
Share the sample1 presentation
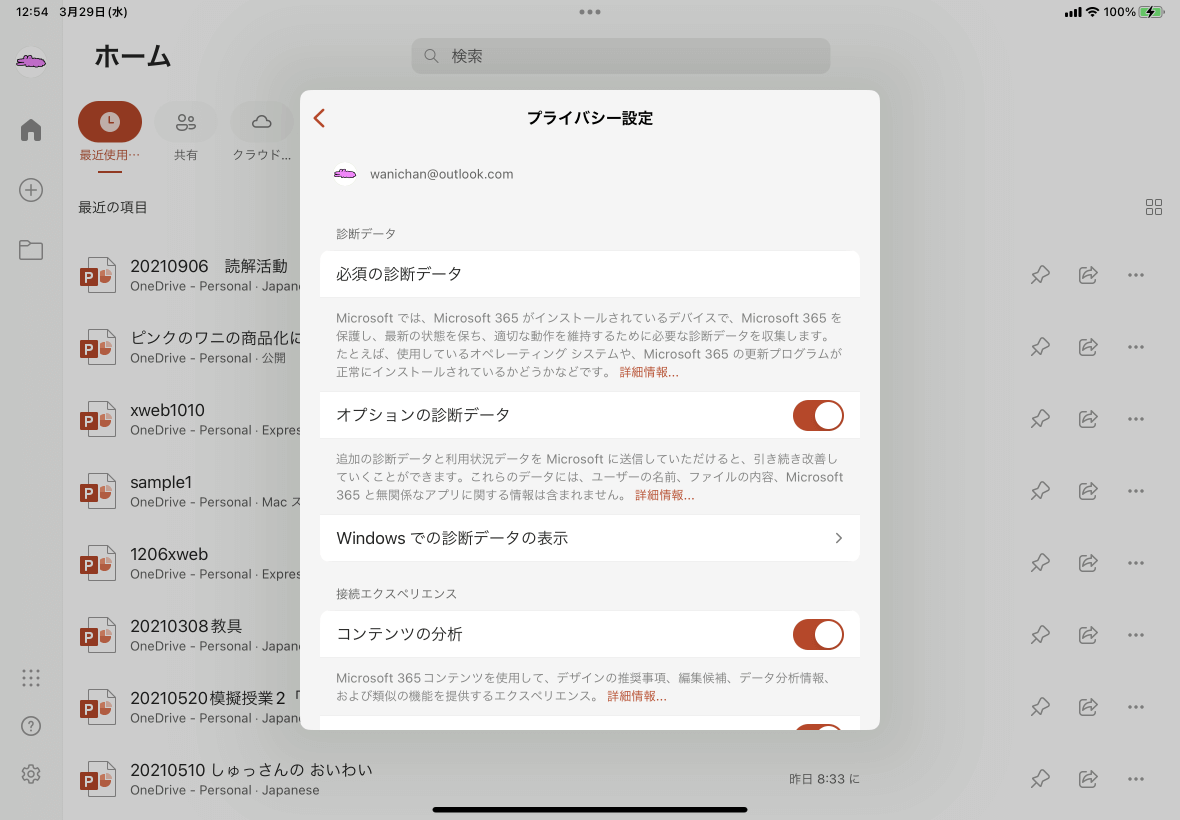pos(1088,491)
